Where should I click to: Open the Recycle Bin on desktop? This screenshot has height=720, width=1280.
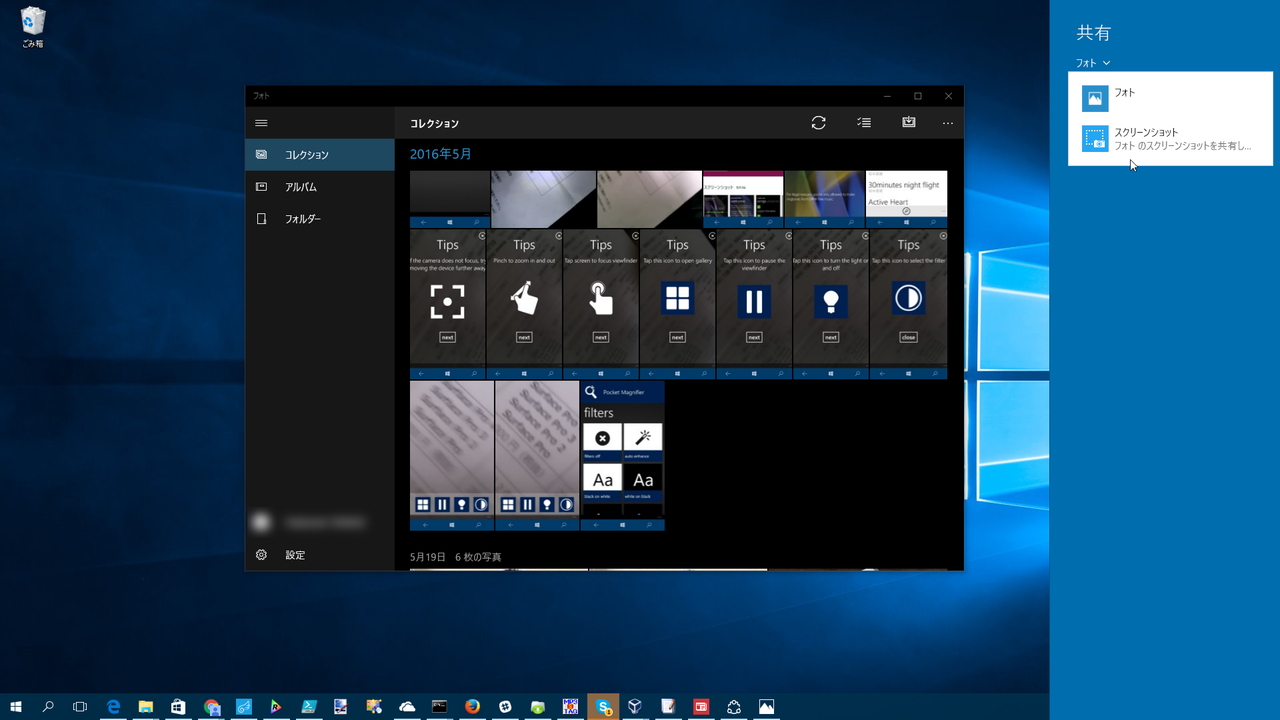(33, 27)
